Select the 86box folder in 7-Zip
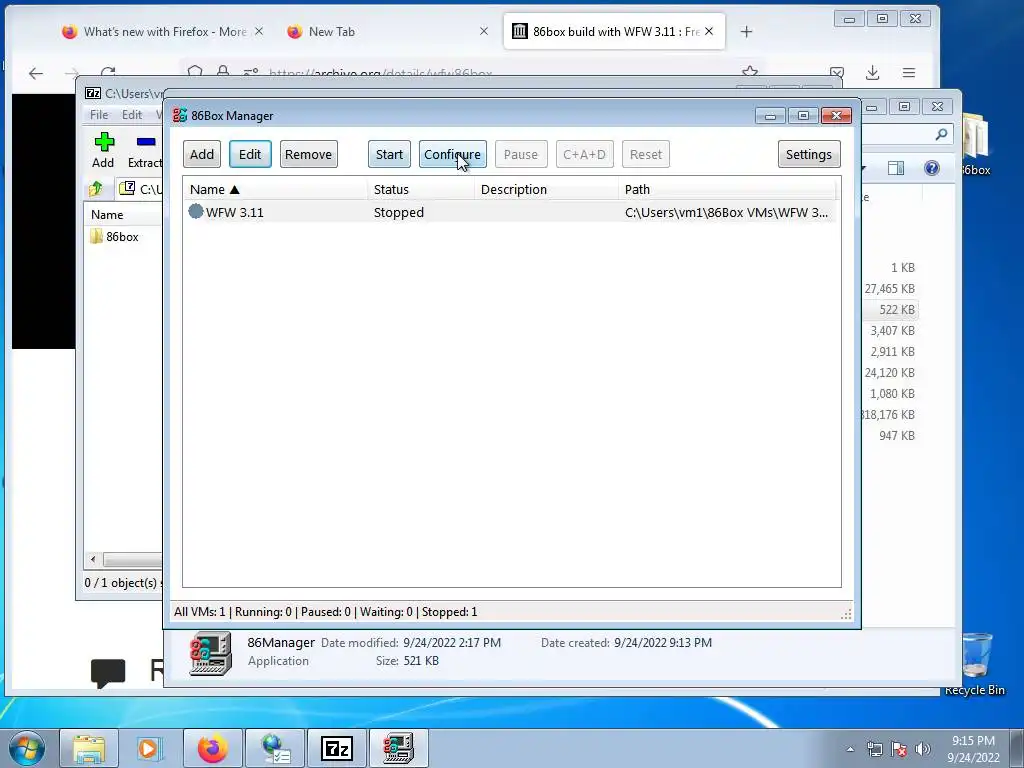Screen dimensions: 1024x768 pos(121,236)
